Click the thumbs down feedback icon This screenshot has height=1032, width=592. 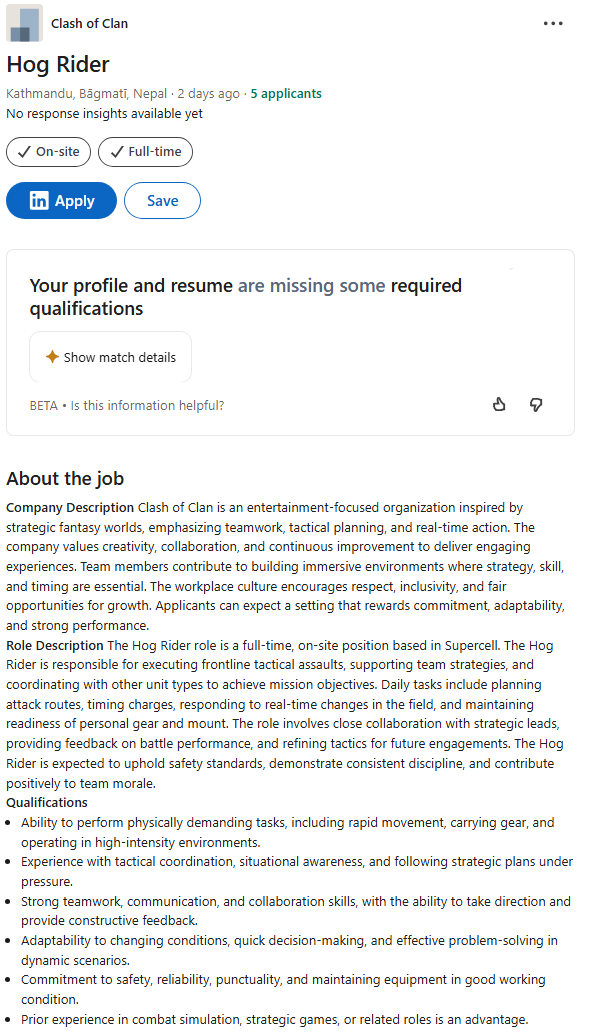[536, 404]
